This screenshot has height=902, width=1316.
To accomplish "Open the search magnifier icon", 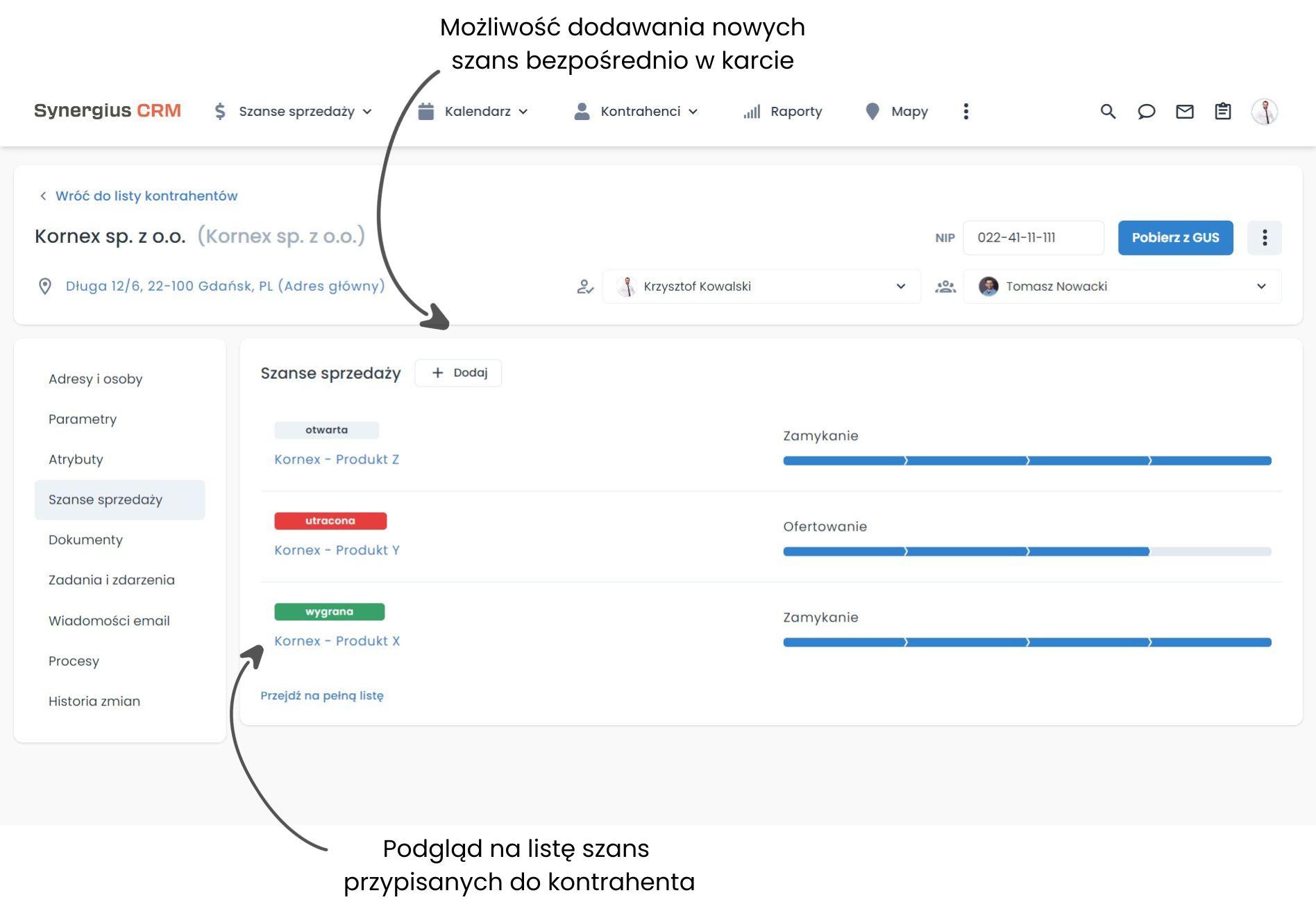I will [1108, 111].
